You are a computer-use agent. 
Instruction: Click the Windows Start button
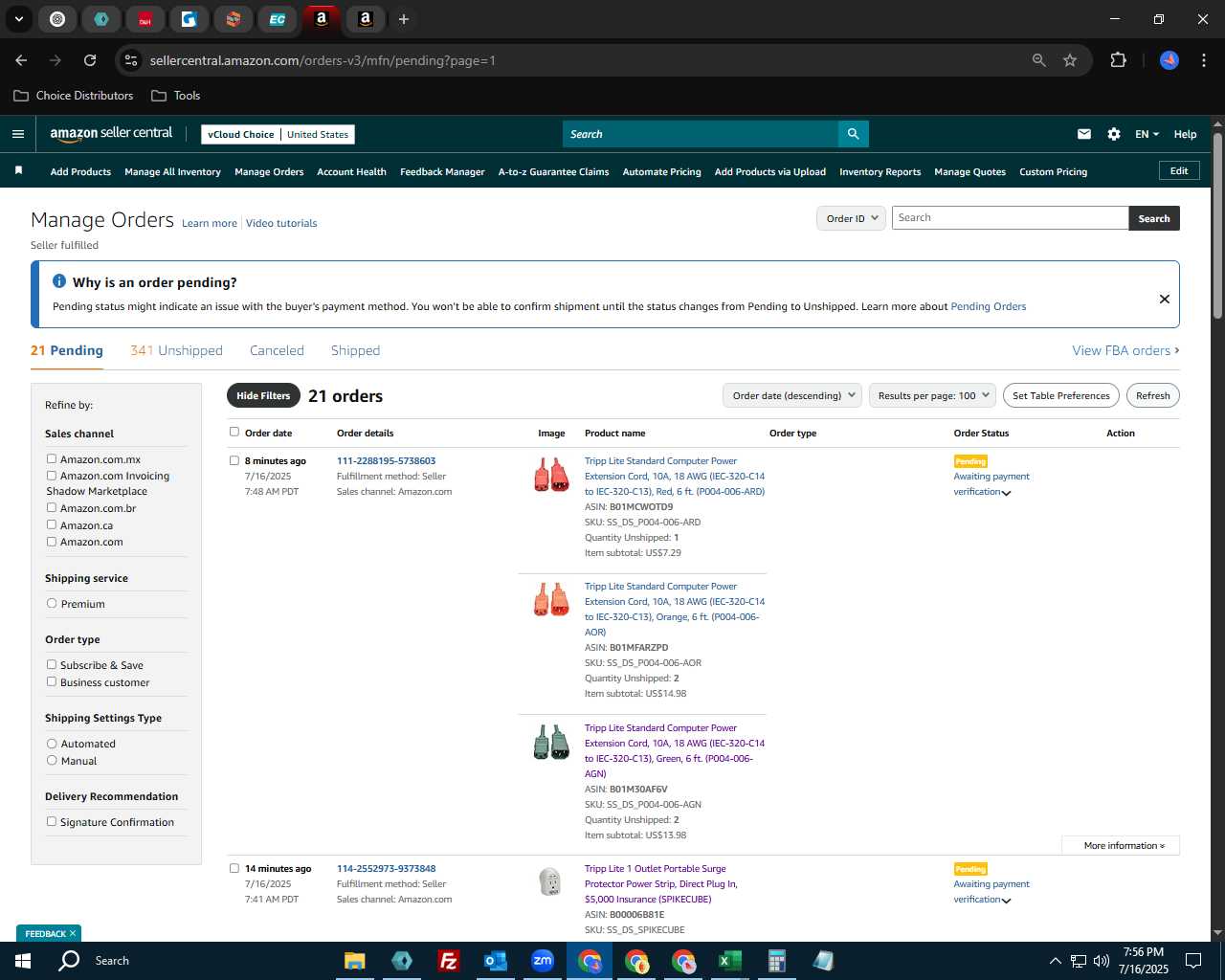click(23, 961)
